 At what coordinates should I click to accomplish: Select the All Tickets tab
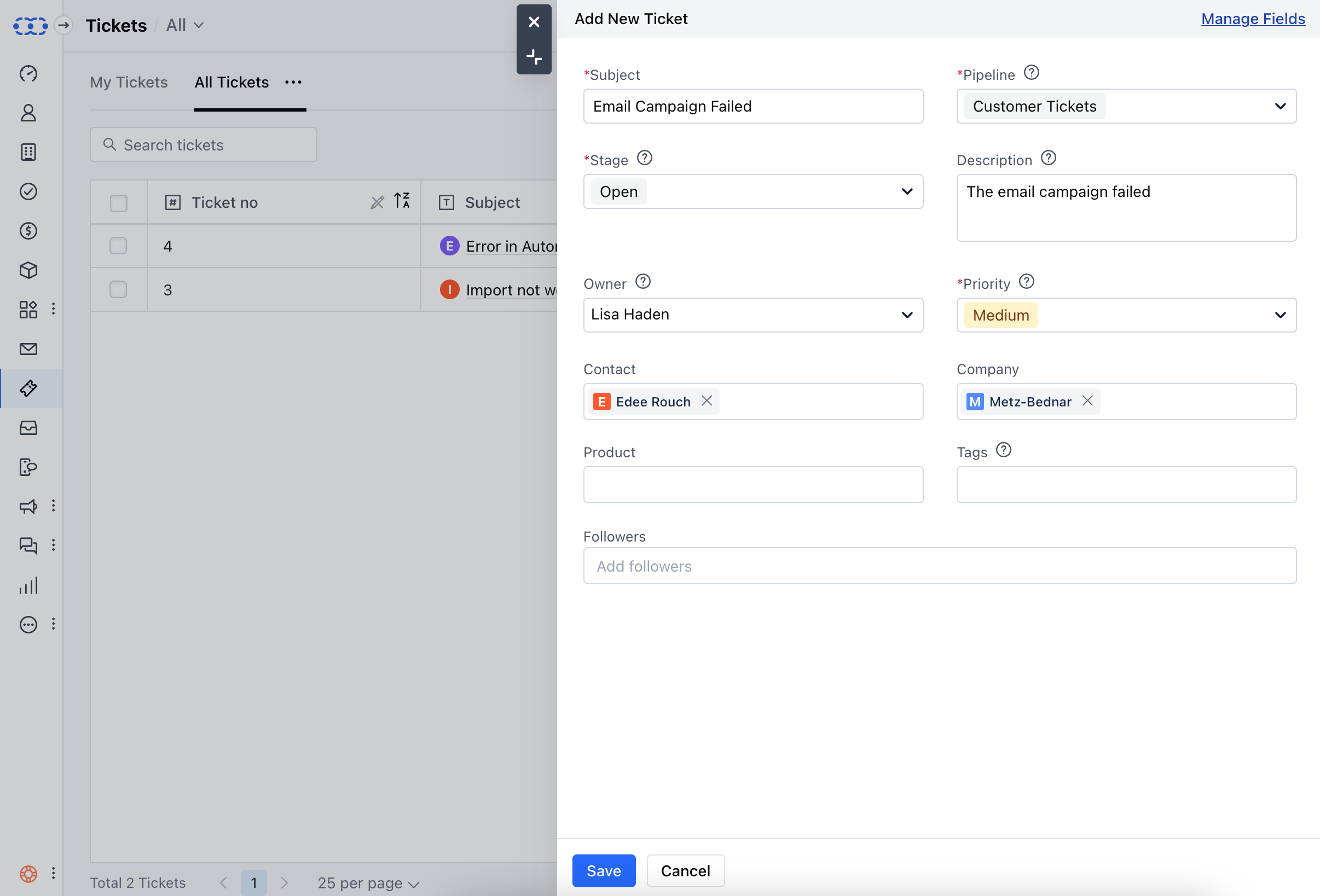click(x=231, y=83)
